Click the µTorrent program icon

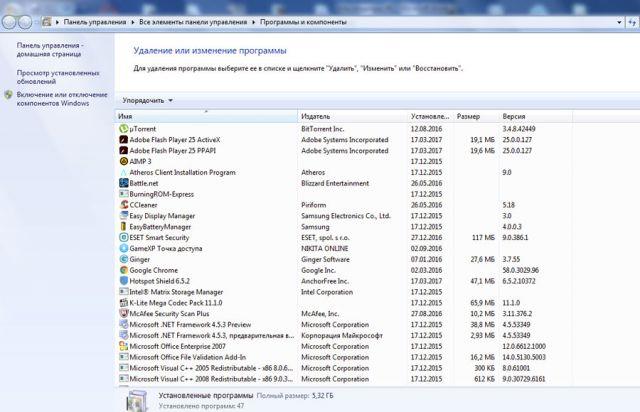[123, 129]
